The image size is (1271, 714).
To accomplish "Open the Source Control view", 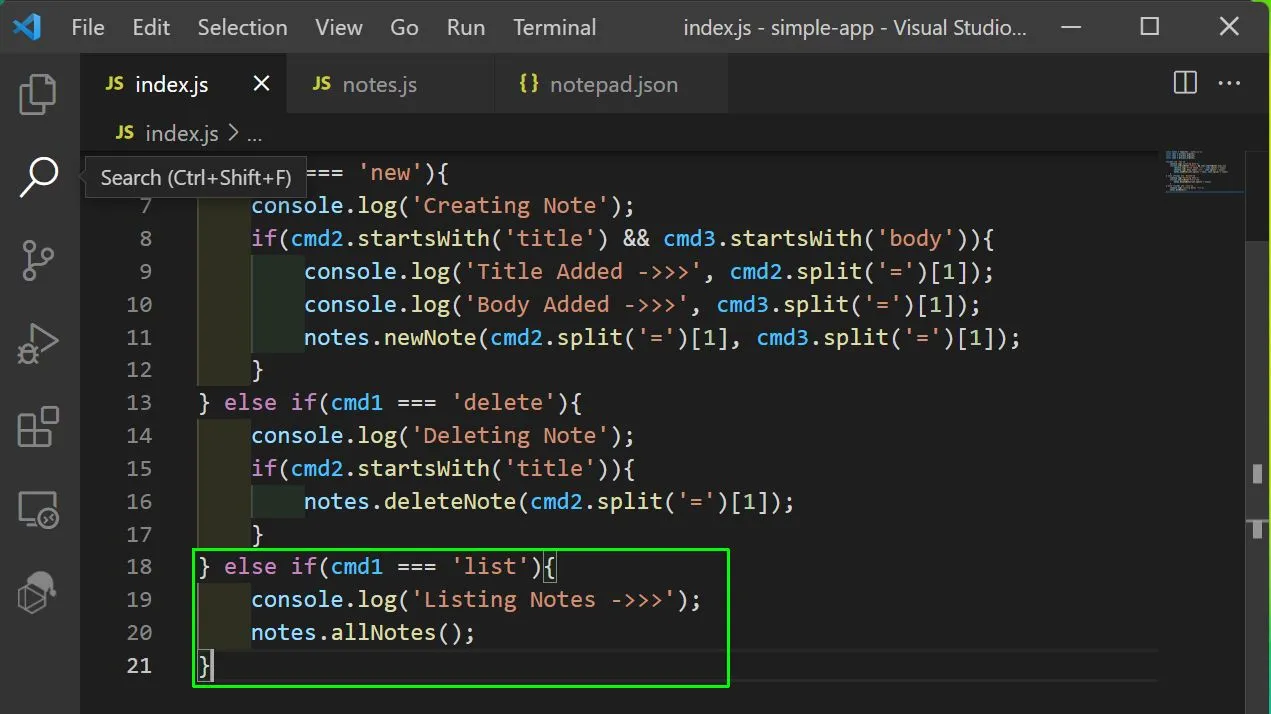I will pyautogui.click(x=39, y=261).
